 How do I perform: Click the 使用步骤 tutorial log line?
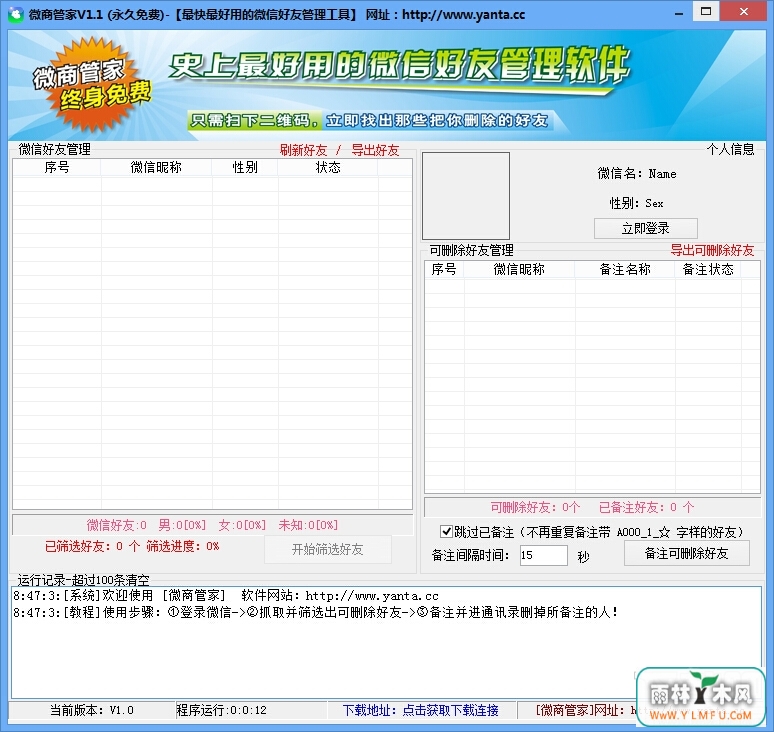[316, 613]
